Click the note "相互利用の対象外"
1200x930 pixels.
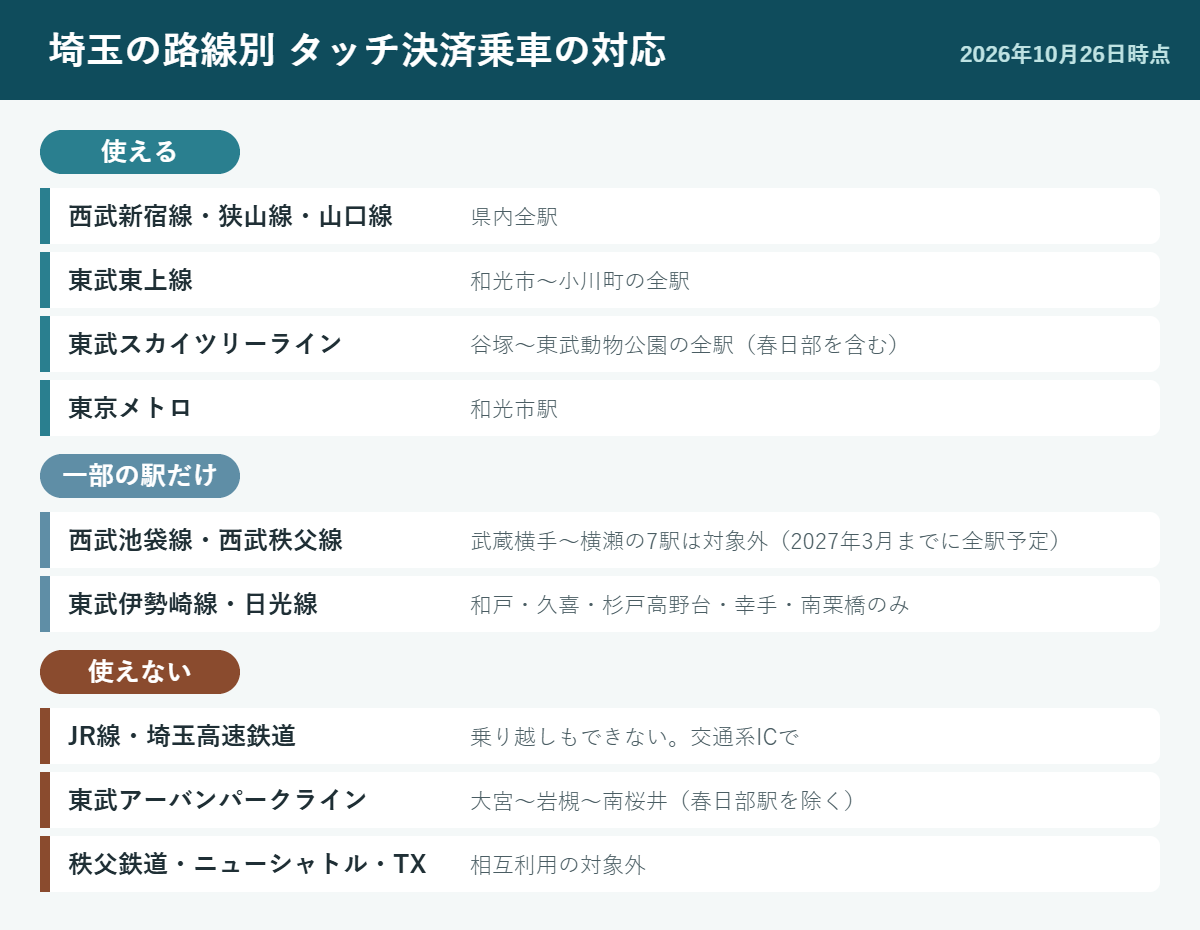pos(558,865)
